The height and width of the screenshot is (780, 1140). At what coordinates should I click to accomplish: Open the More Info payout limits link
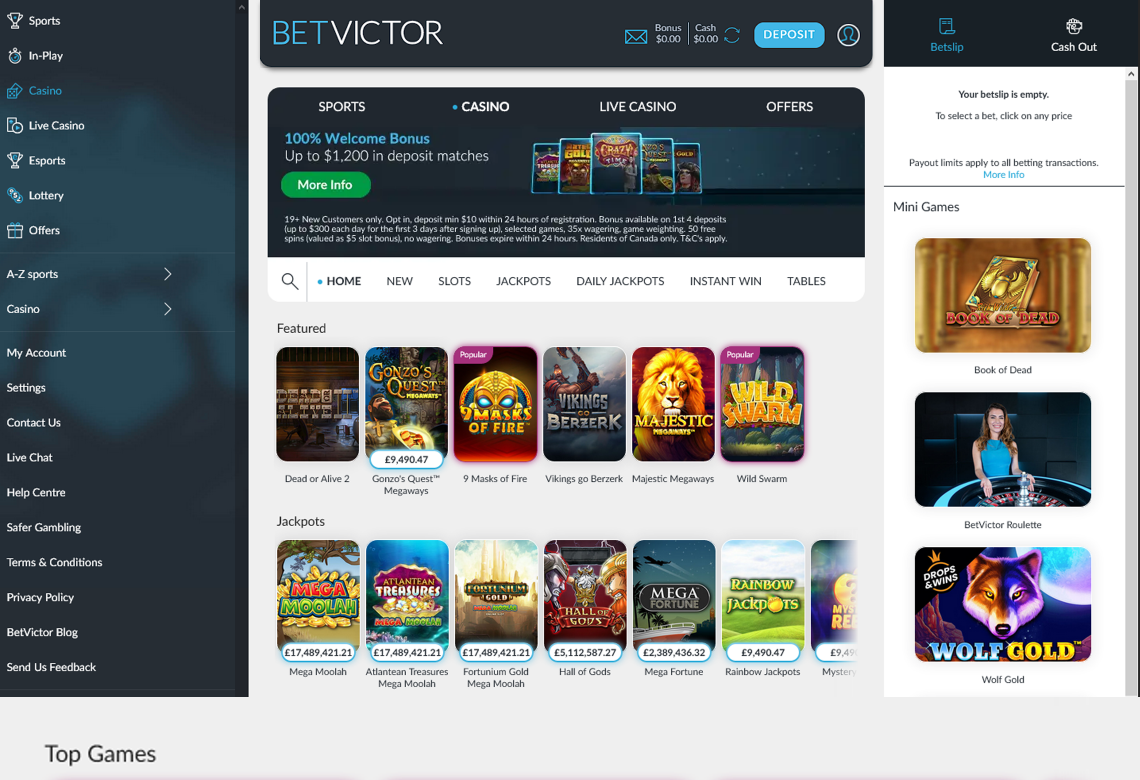[x=1003, y=174]
